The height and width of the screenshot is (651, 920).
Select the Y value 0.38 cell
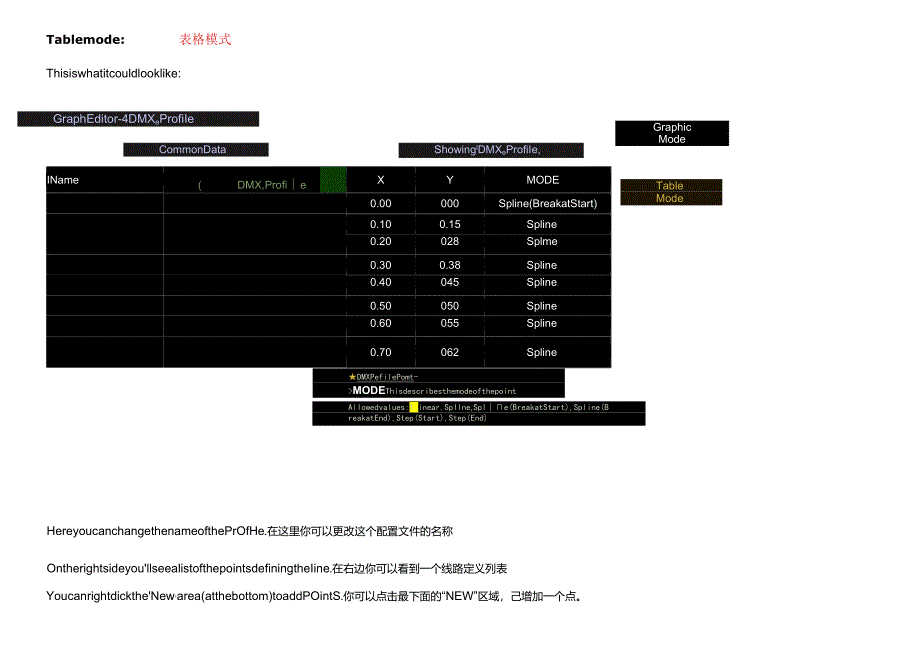pos(448,265)
